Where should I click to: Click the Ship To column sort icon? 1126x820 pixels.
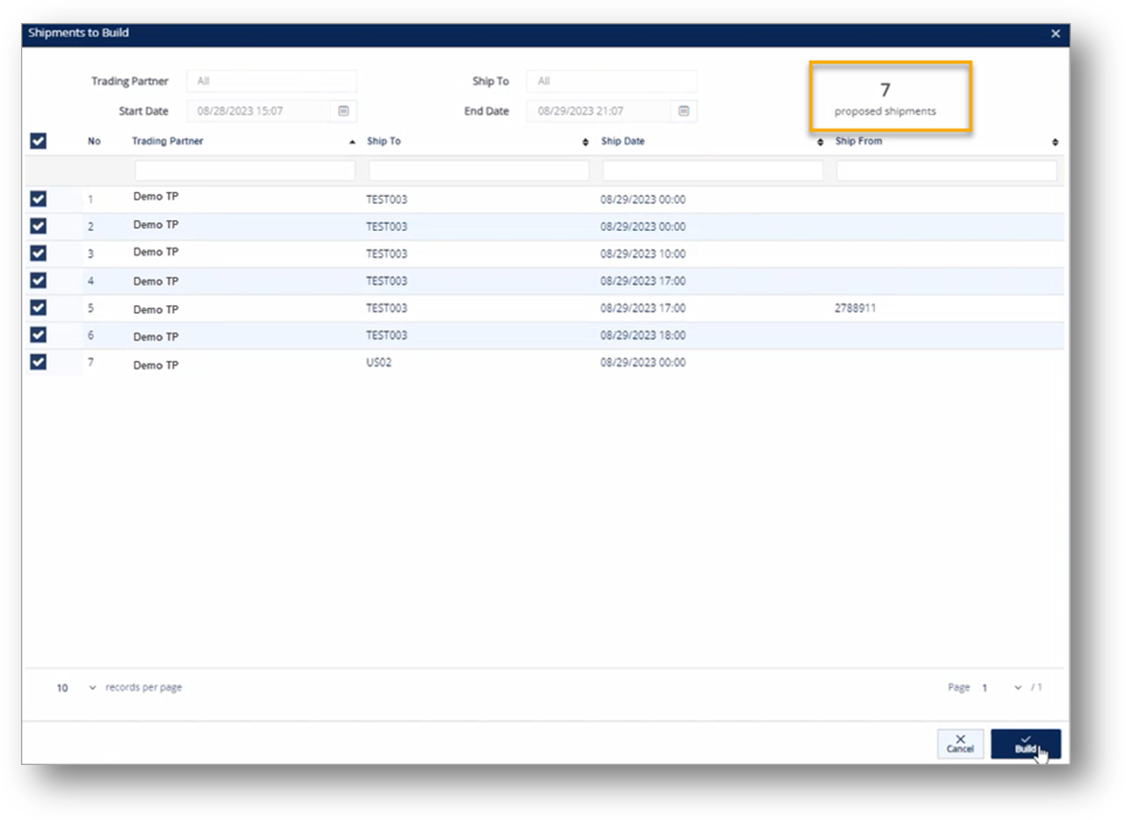(586, 142)
